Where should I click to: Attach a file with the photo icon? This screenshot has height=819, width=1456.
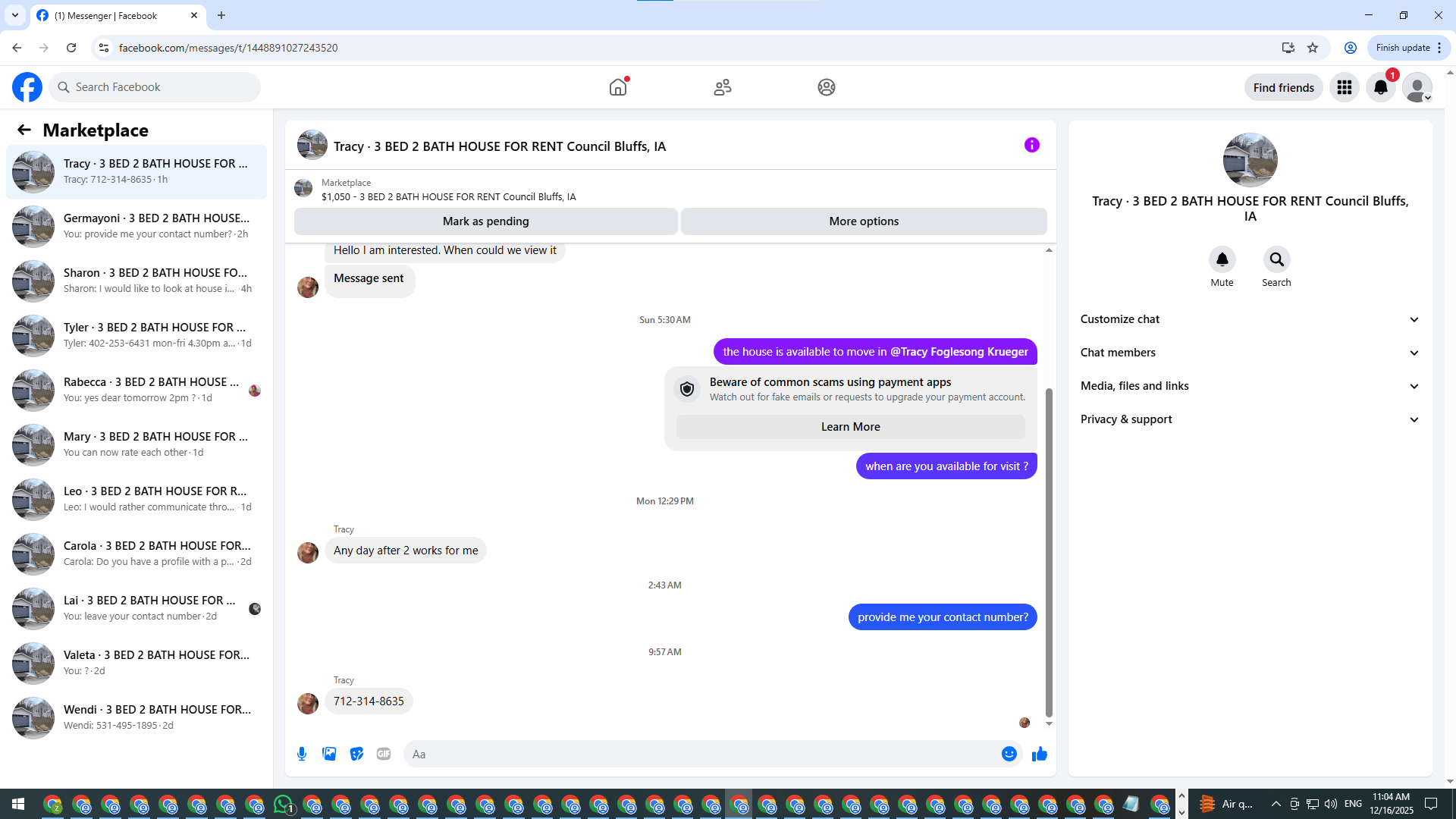(x=329, y=754)
